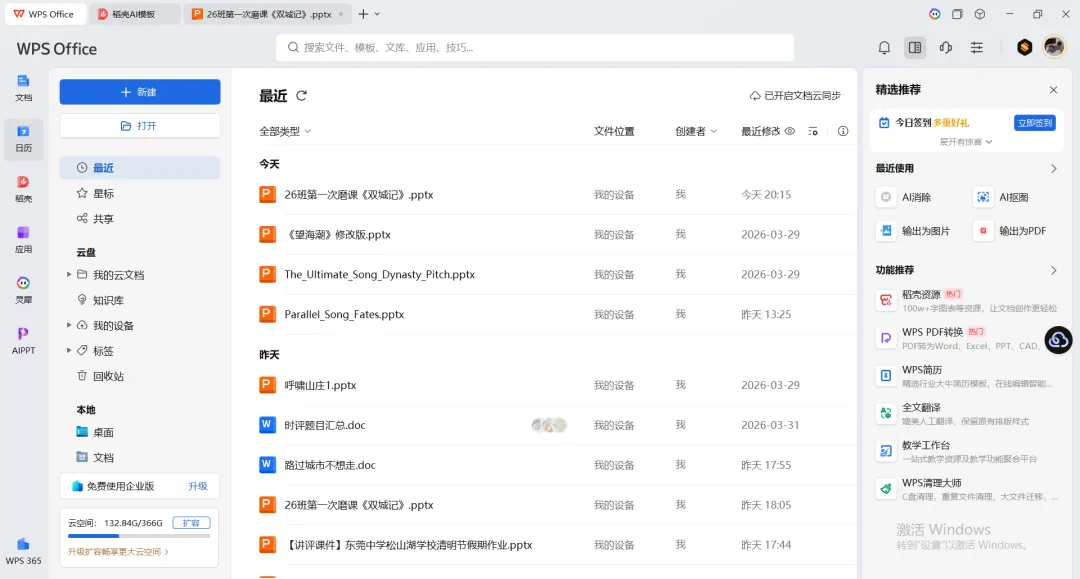Open the list filter settings icon
The image size is (1080, 579).
(813, 131)
